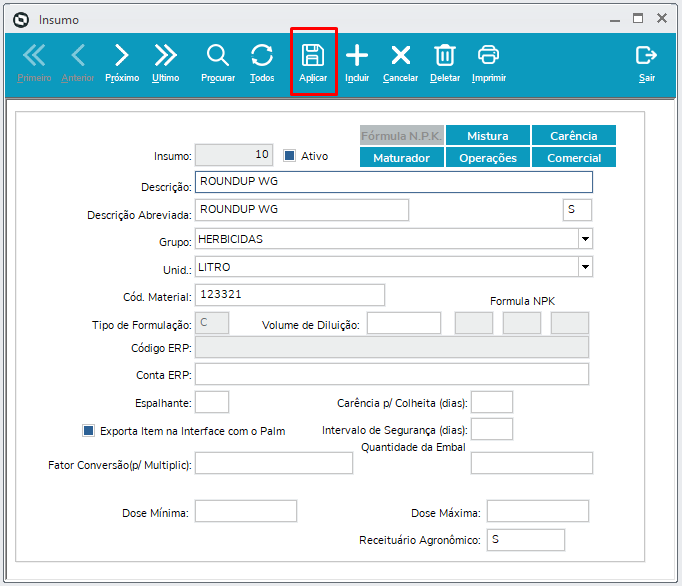Click the Descrição text field

[x=394, y=182]
